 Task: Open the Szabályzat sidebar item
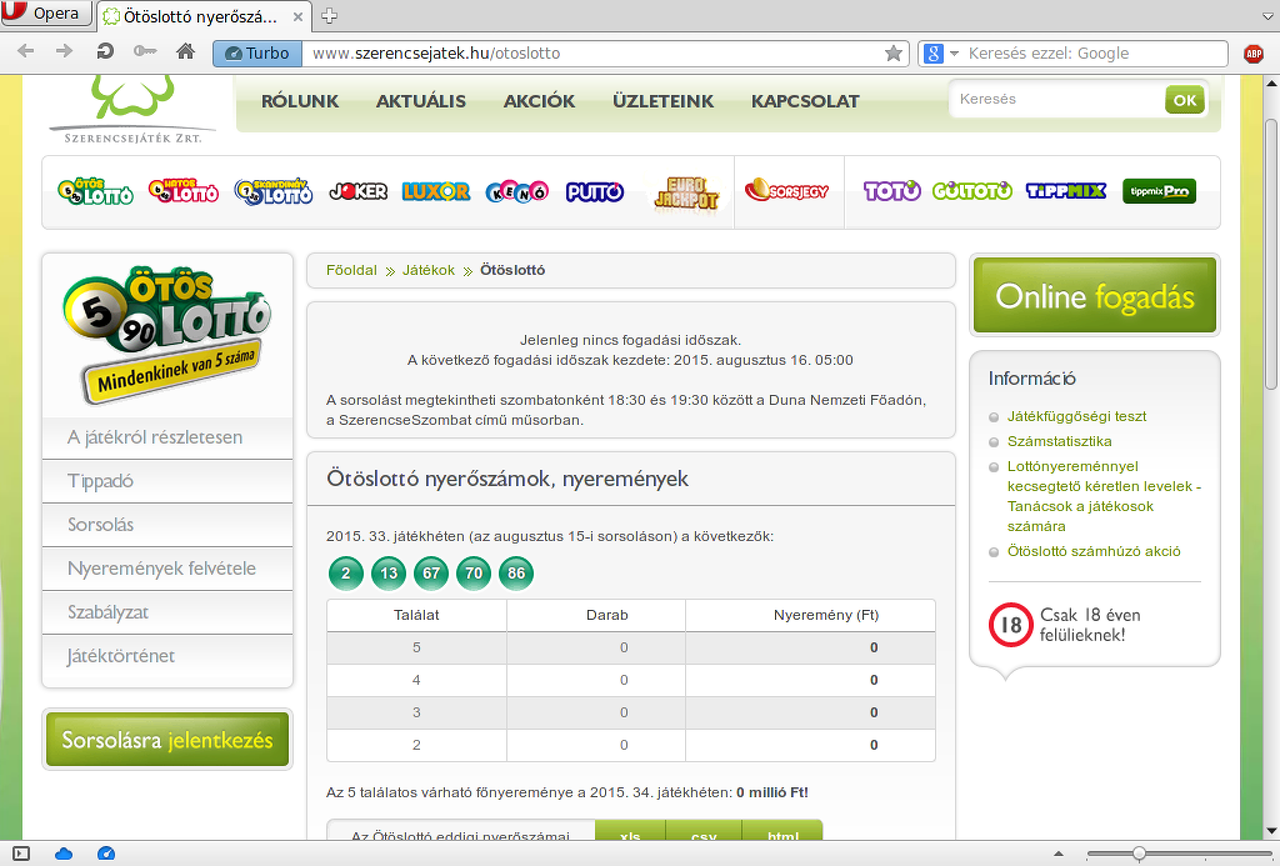tap(167, 612)
